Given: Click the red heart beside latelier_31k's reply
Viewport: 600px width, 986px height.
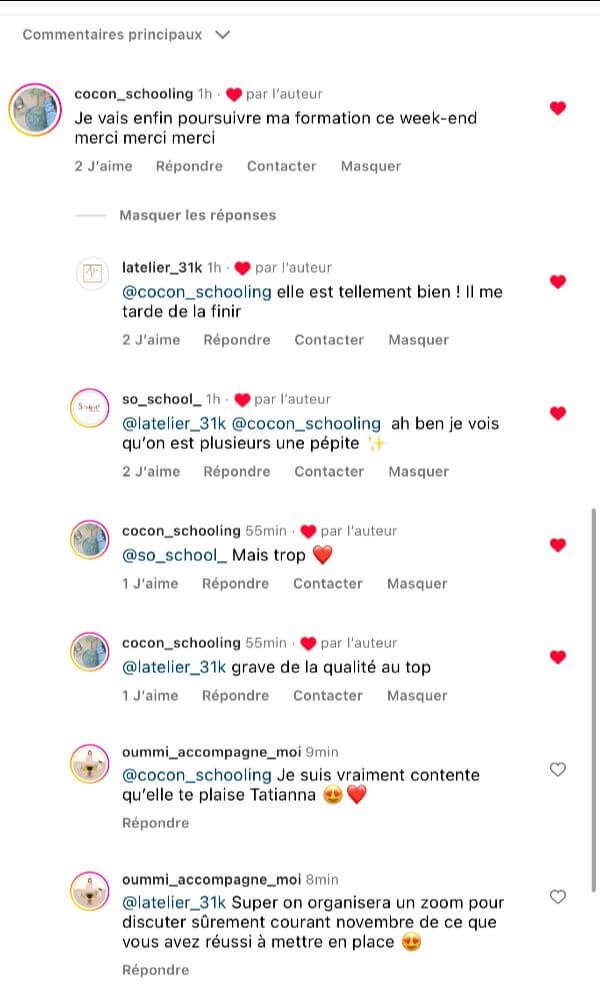Looking at the screenshot, I should (x=558, y=281).
